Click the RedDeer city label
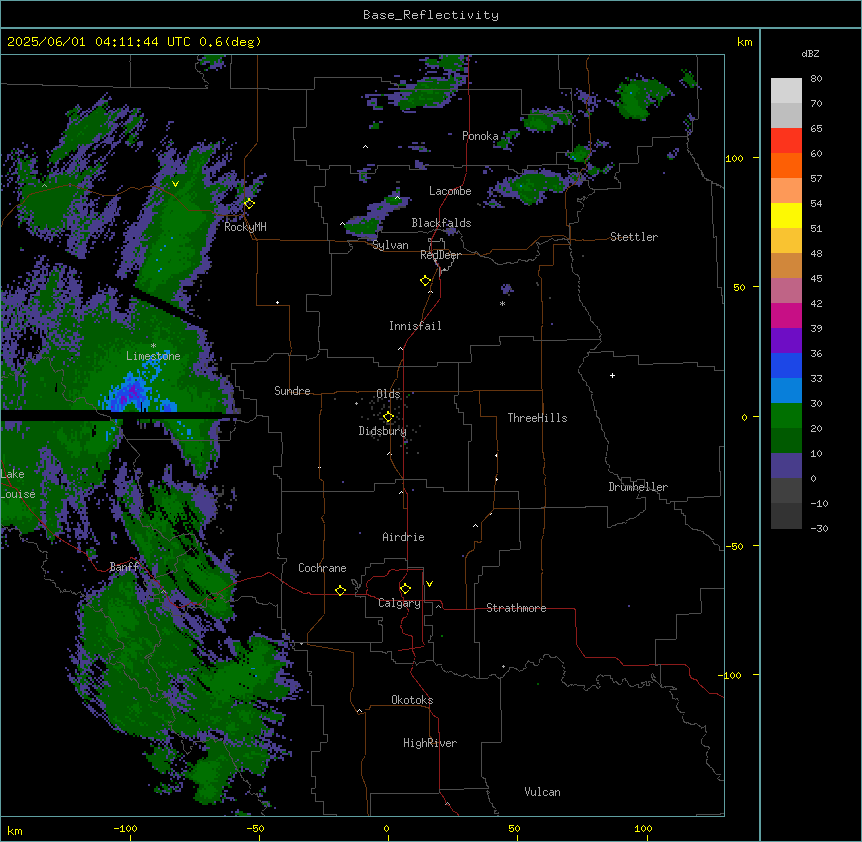862x842 pixels. pos(440,255)
